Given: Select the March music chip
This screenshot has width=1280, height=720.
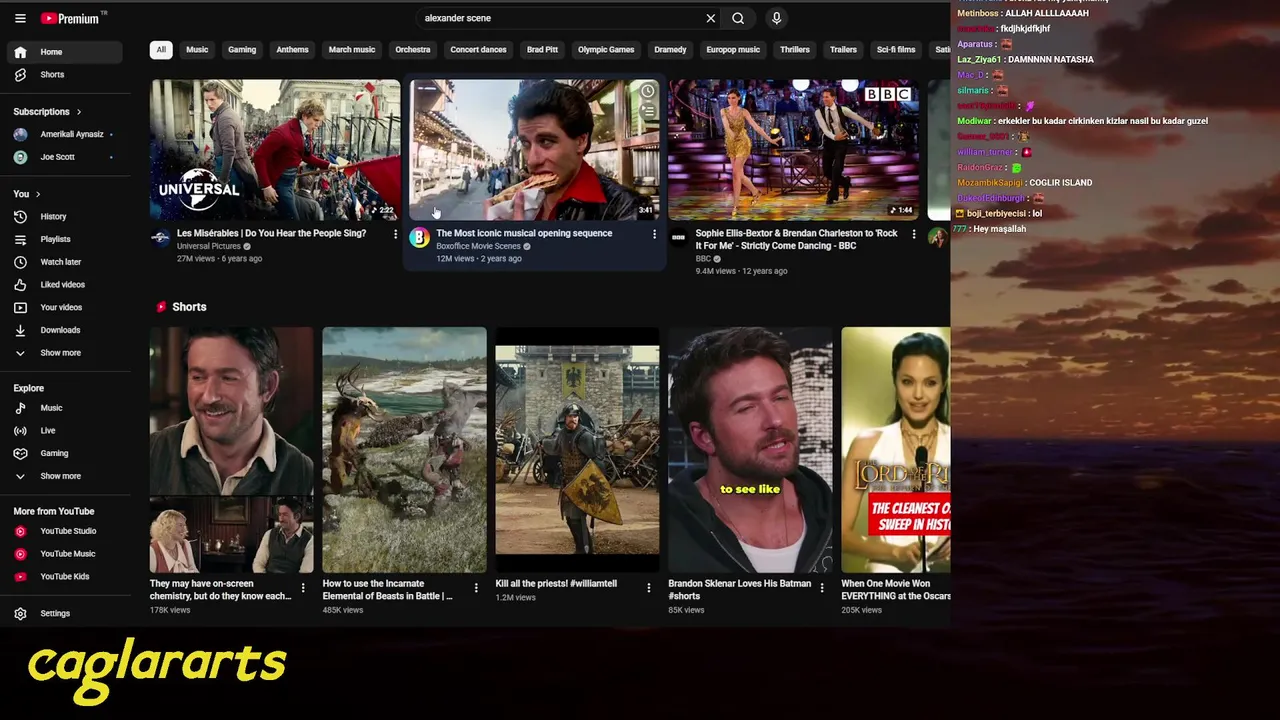Looking at the screenshot, I should 352,50.
